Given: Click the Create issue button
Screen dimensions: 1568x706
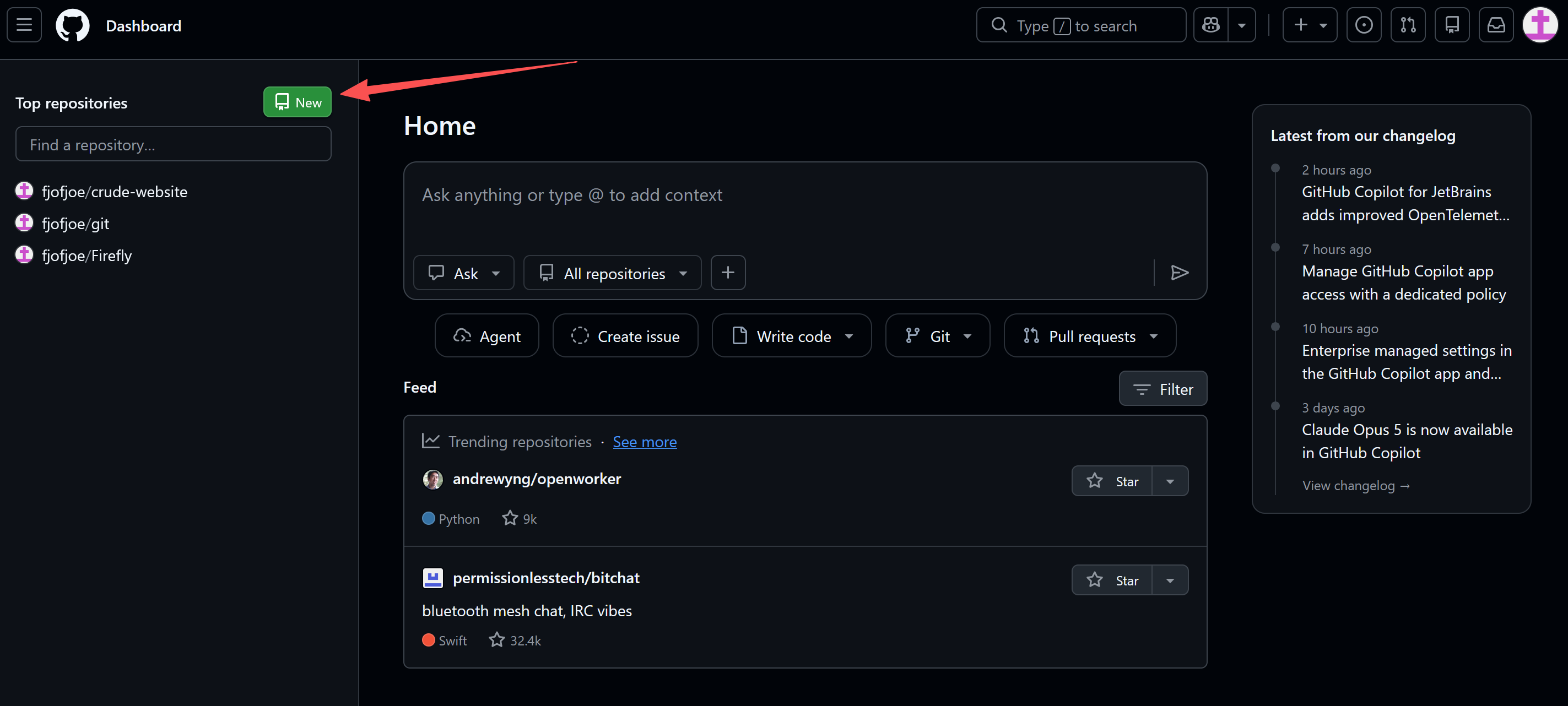Looking at the screenshot, I should tap(625, 335).
